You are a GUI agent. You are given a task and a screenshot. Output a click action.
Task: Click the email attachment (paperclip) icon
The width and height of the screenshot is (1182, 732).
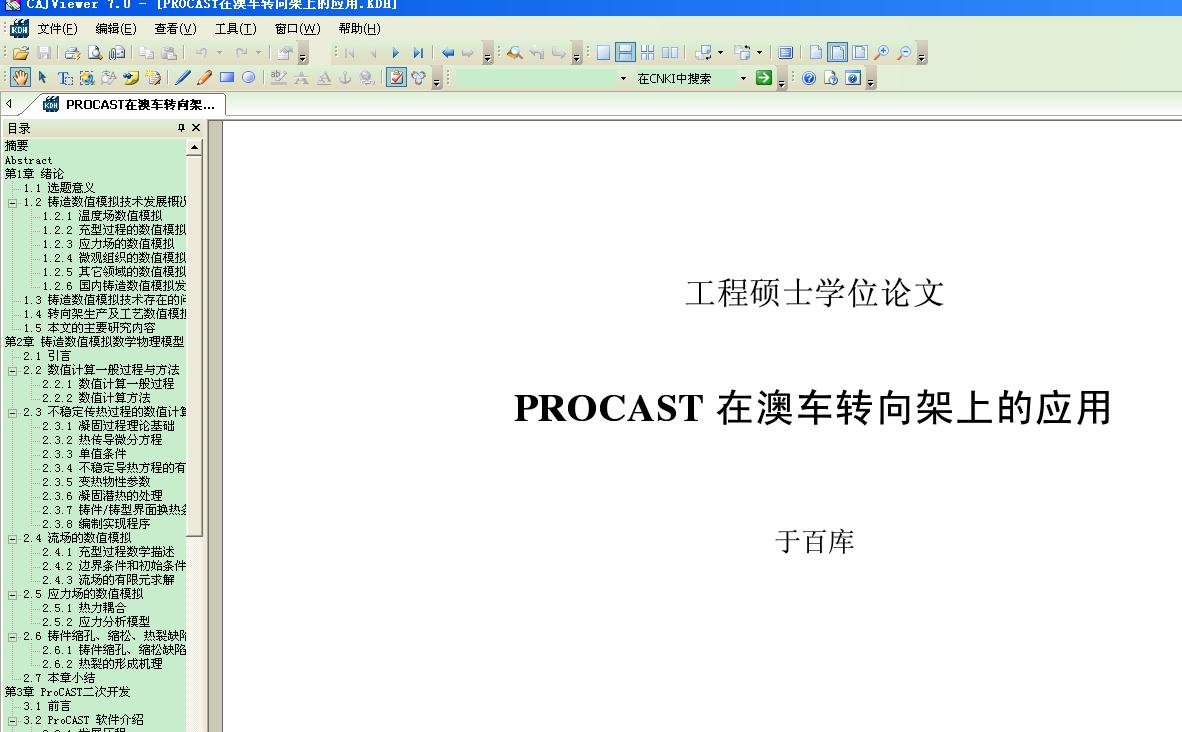point(117,53)
